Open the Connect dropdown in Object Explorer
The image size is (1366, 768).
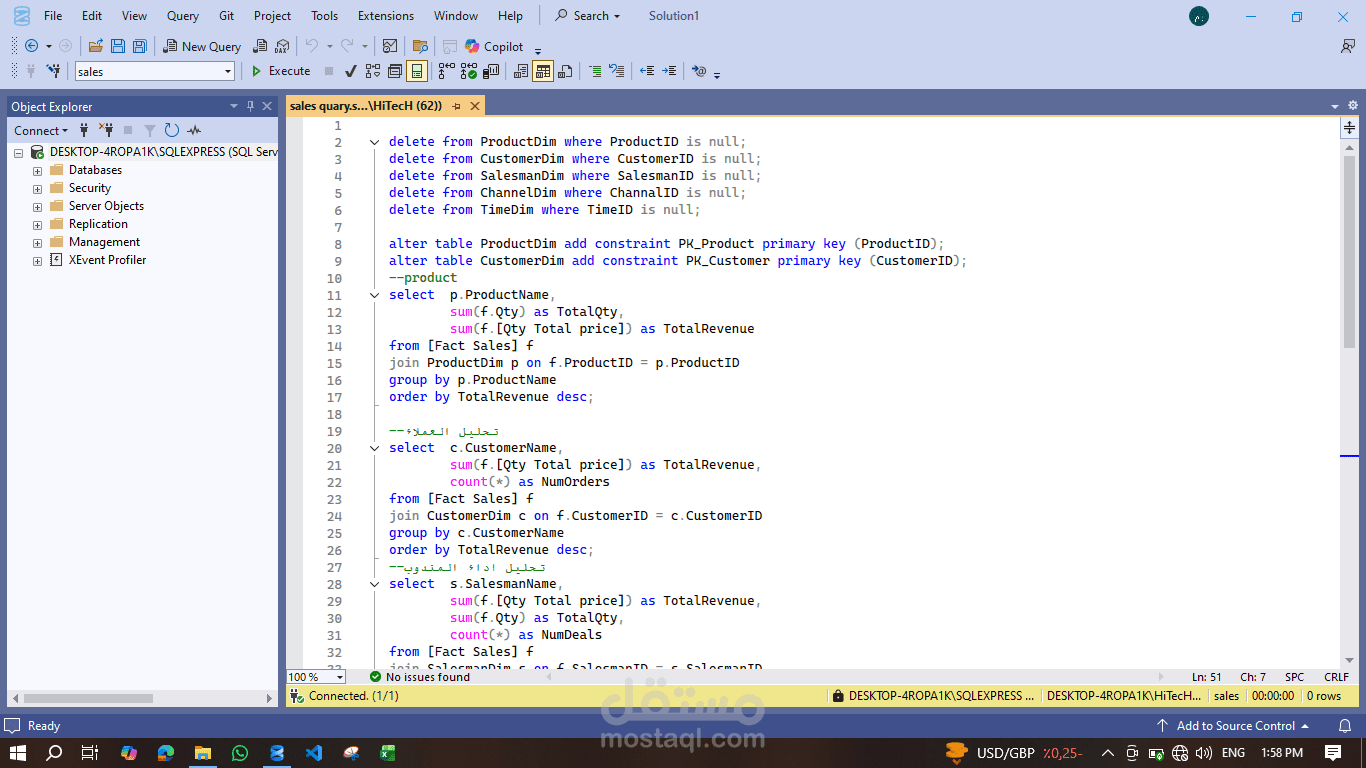click(x=41, y=130)
